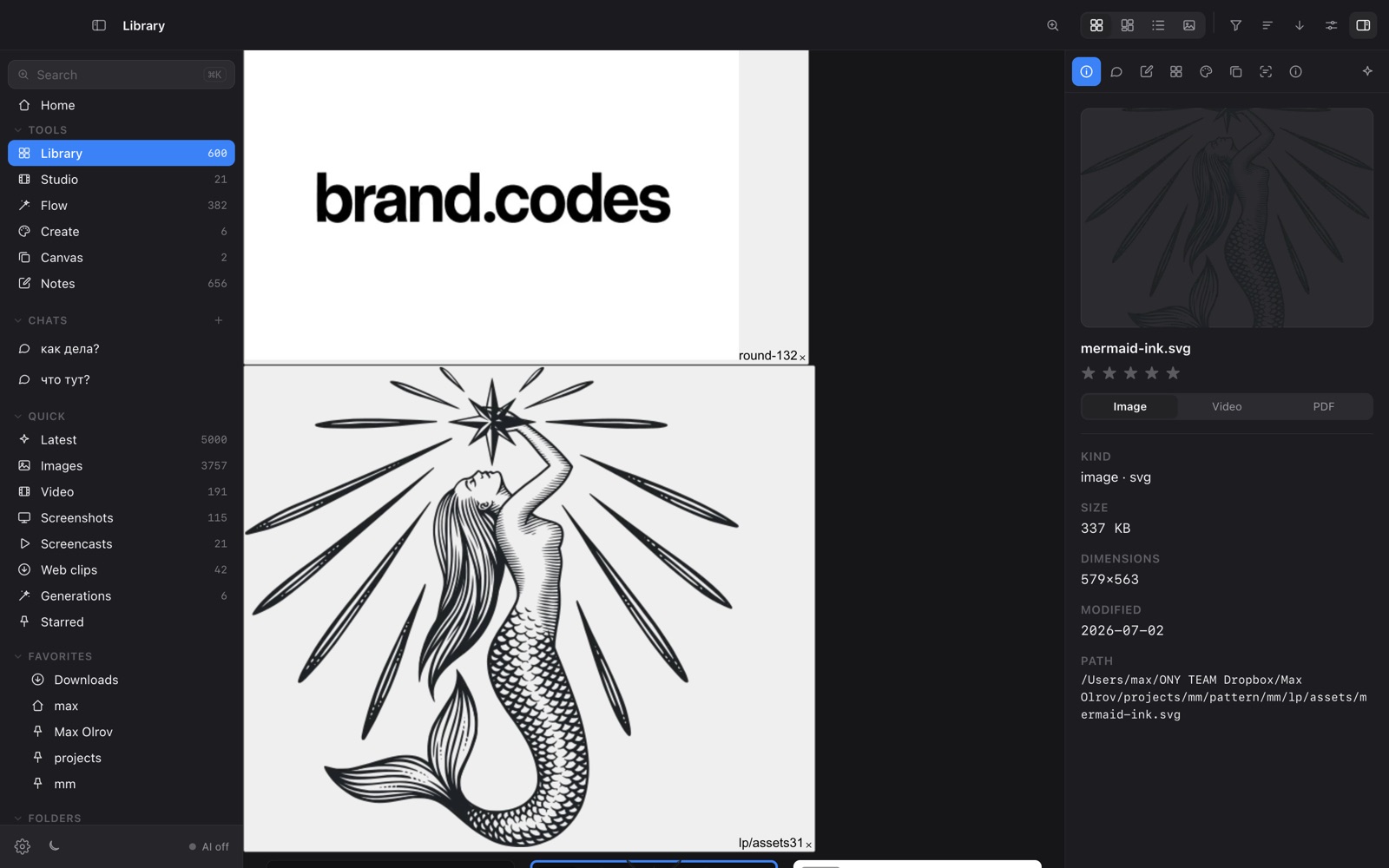Screen dimensions: 1389x868
Task: Open chat "что тут?"
Action: pyautogui.click(x=122, y=379)
